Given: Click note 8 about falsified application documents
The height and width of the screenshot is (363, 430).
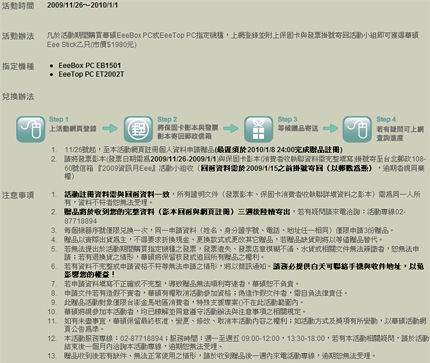Looking at the screenshot, I should pos(206,293).
